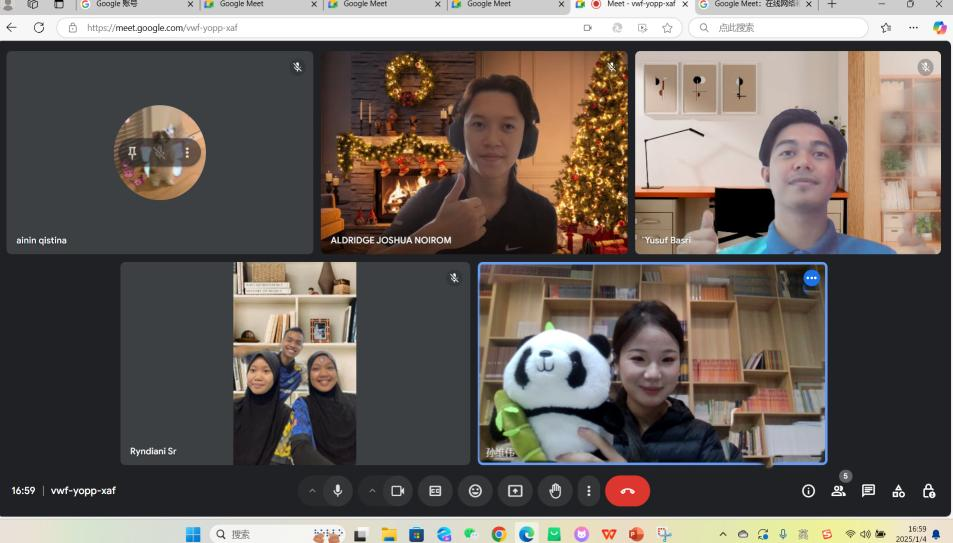953x543 pixels.
Task: Open the emoji reactions panel
Action: (475, 491)
